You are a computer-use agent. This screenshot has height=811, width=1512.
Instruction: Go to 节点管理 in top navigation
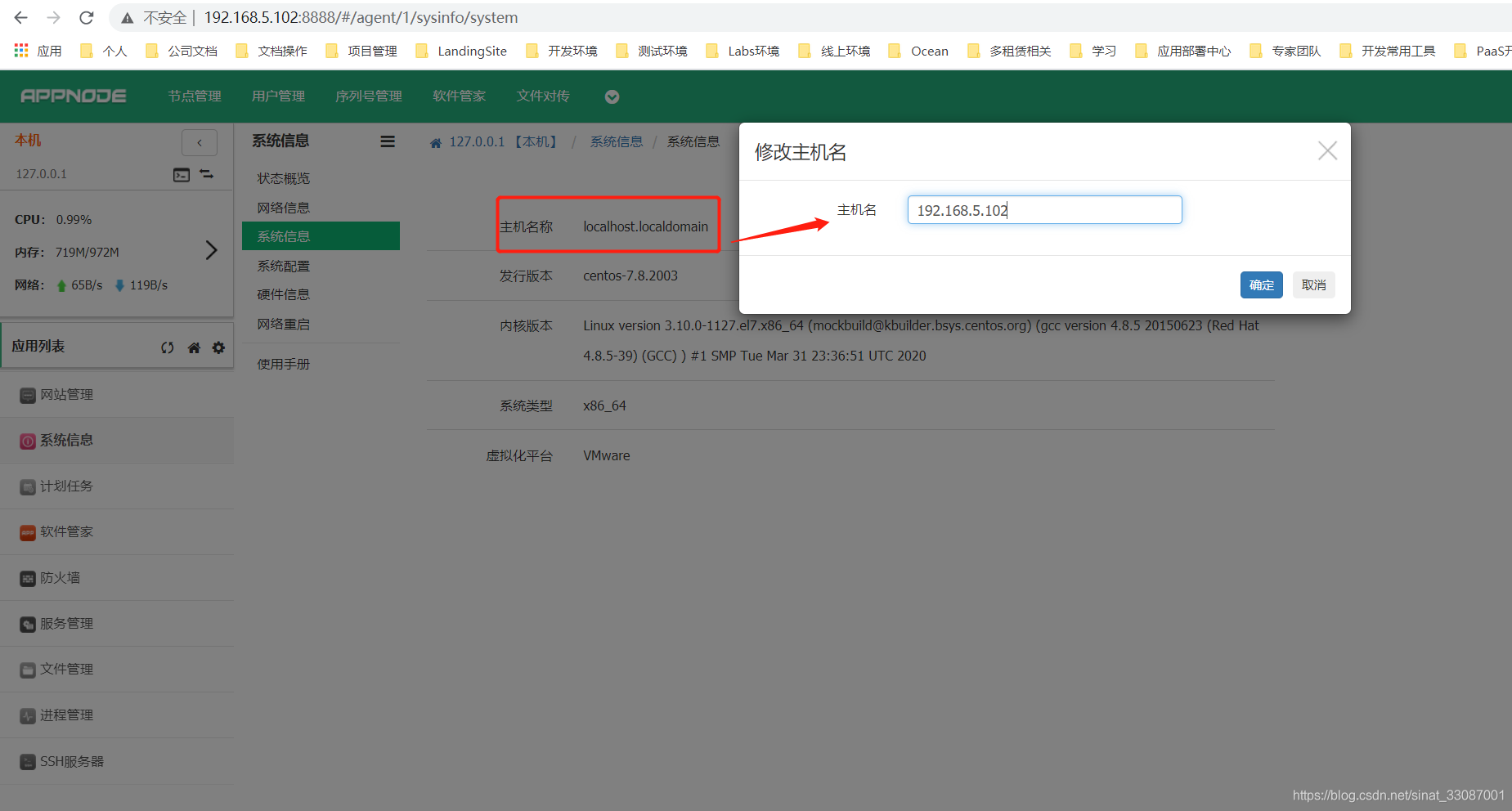pos(195,96)
